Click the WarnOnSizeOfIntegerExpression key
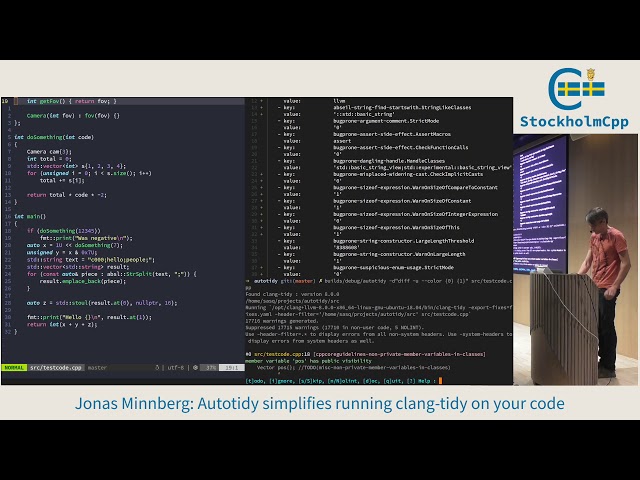This screenshot has width=640, height=480. [415, 214]
